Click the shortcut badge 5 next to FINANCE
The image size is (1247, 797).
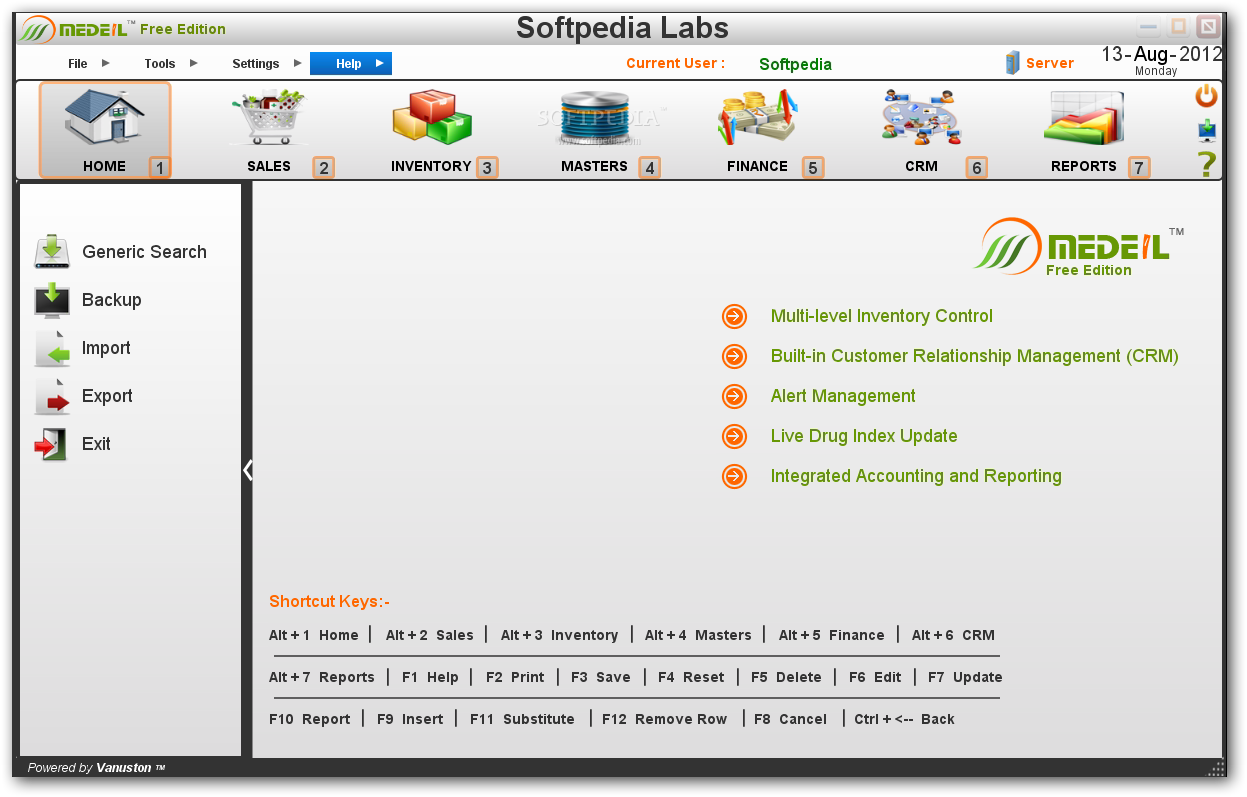(x=813, y=168)
